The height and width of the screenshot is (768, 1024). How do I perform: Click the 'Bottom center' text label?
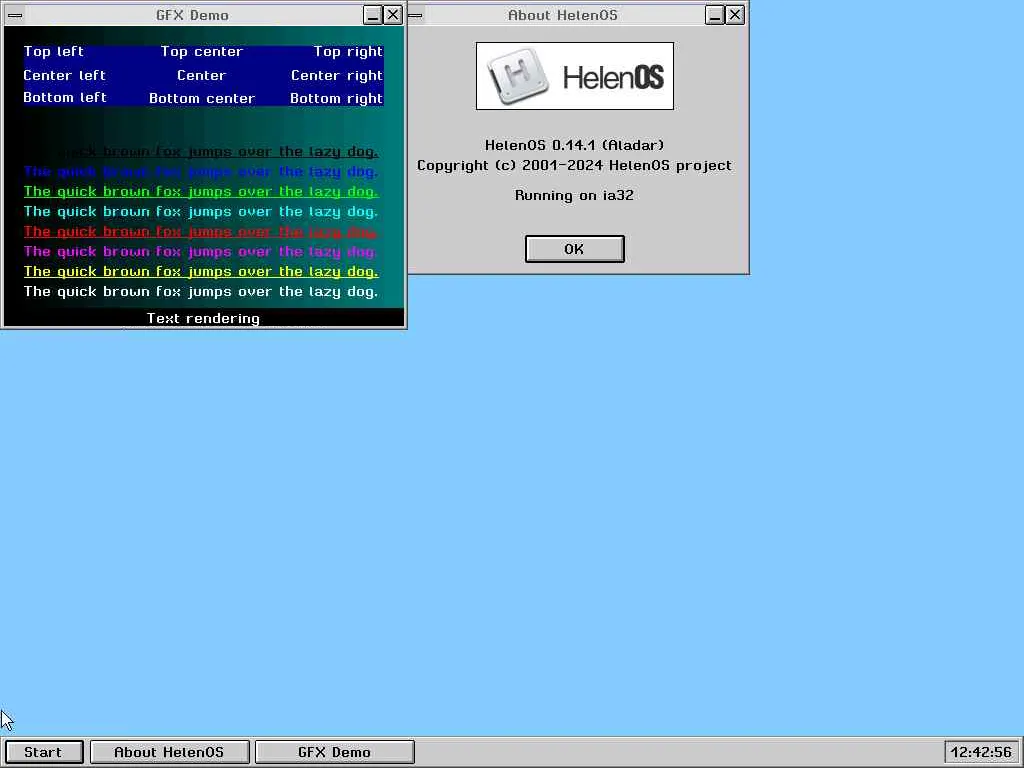coord(202,98)
